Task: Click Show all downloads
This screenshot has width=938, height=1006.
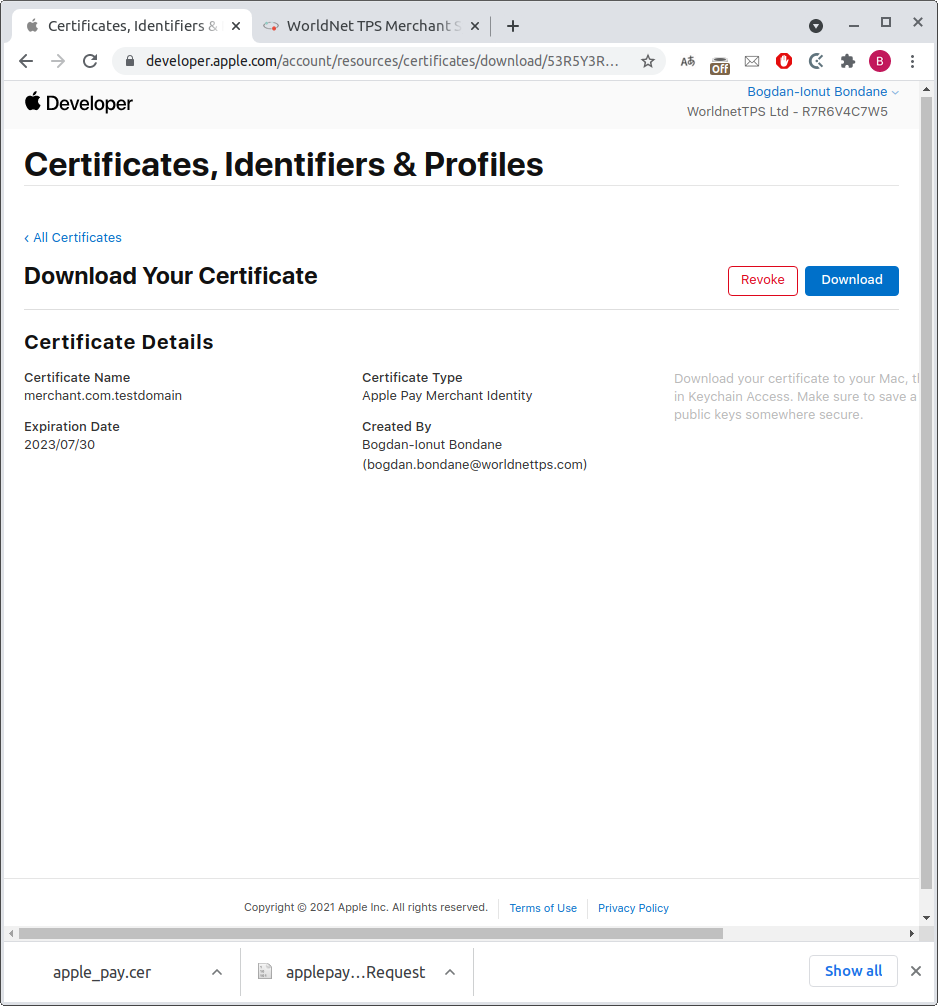Action: pyautogui.click(x=853, y=971)
